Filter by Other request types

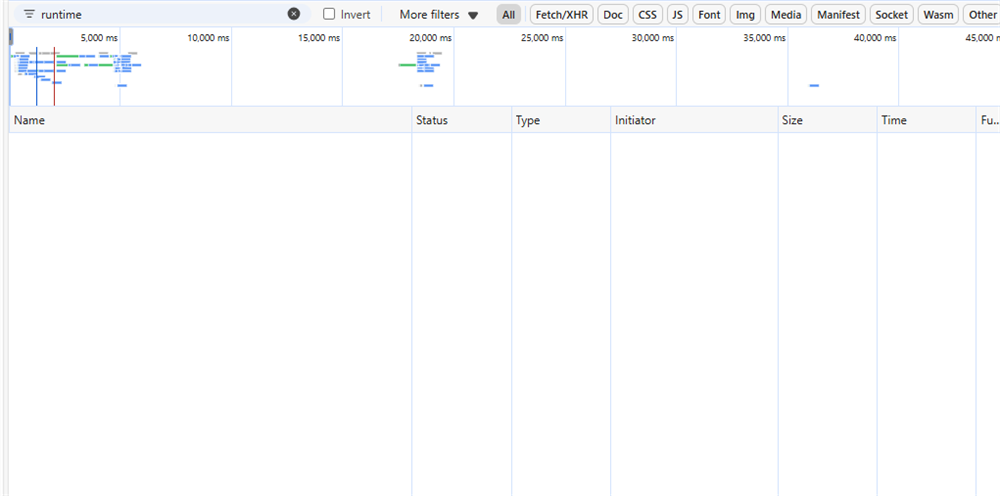[981, 15]
